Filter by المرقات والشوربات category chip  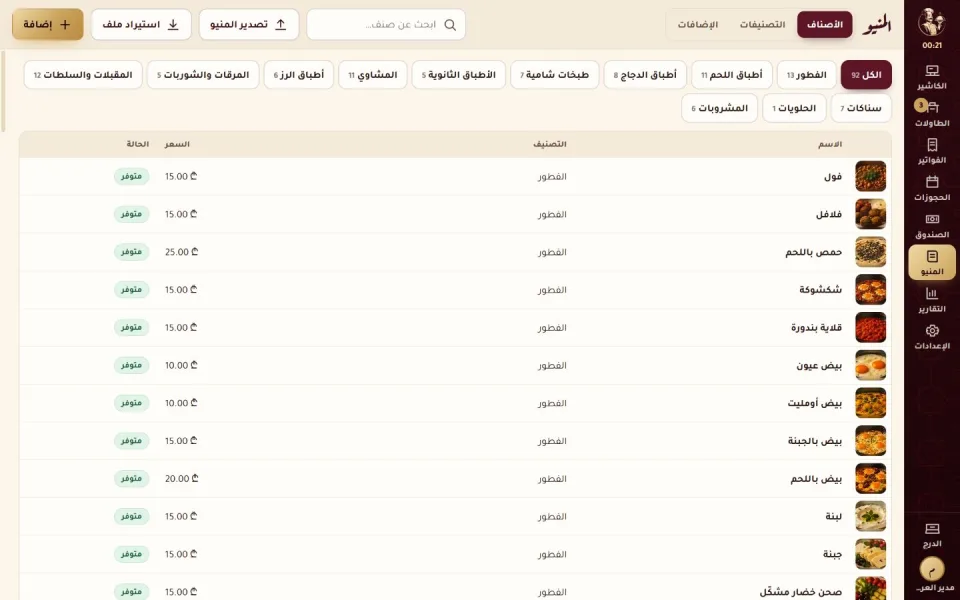point(203,75)
